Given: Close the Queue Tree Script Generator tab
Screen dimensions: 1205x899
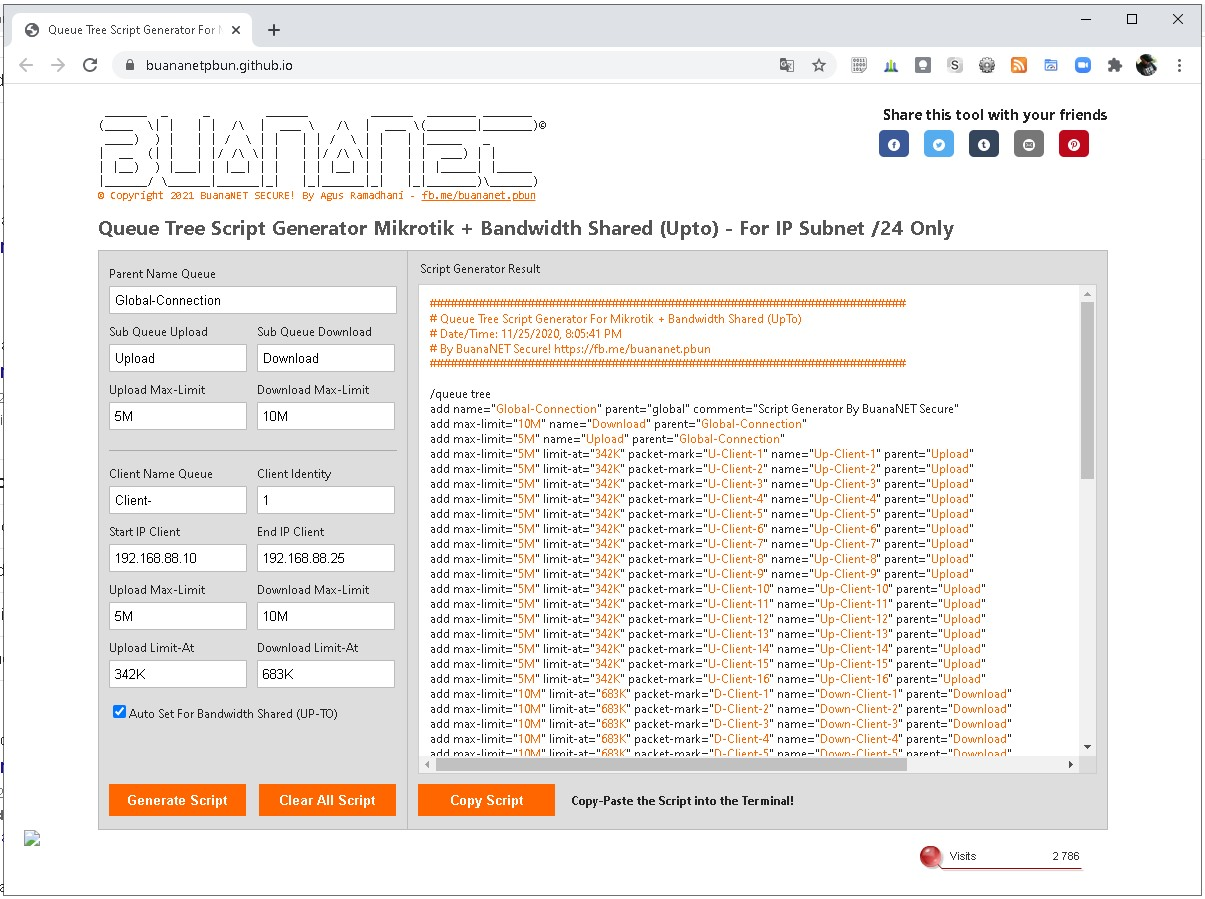Looking at the screenshot, I should pyautogui.click(x=236, y=30).
